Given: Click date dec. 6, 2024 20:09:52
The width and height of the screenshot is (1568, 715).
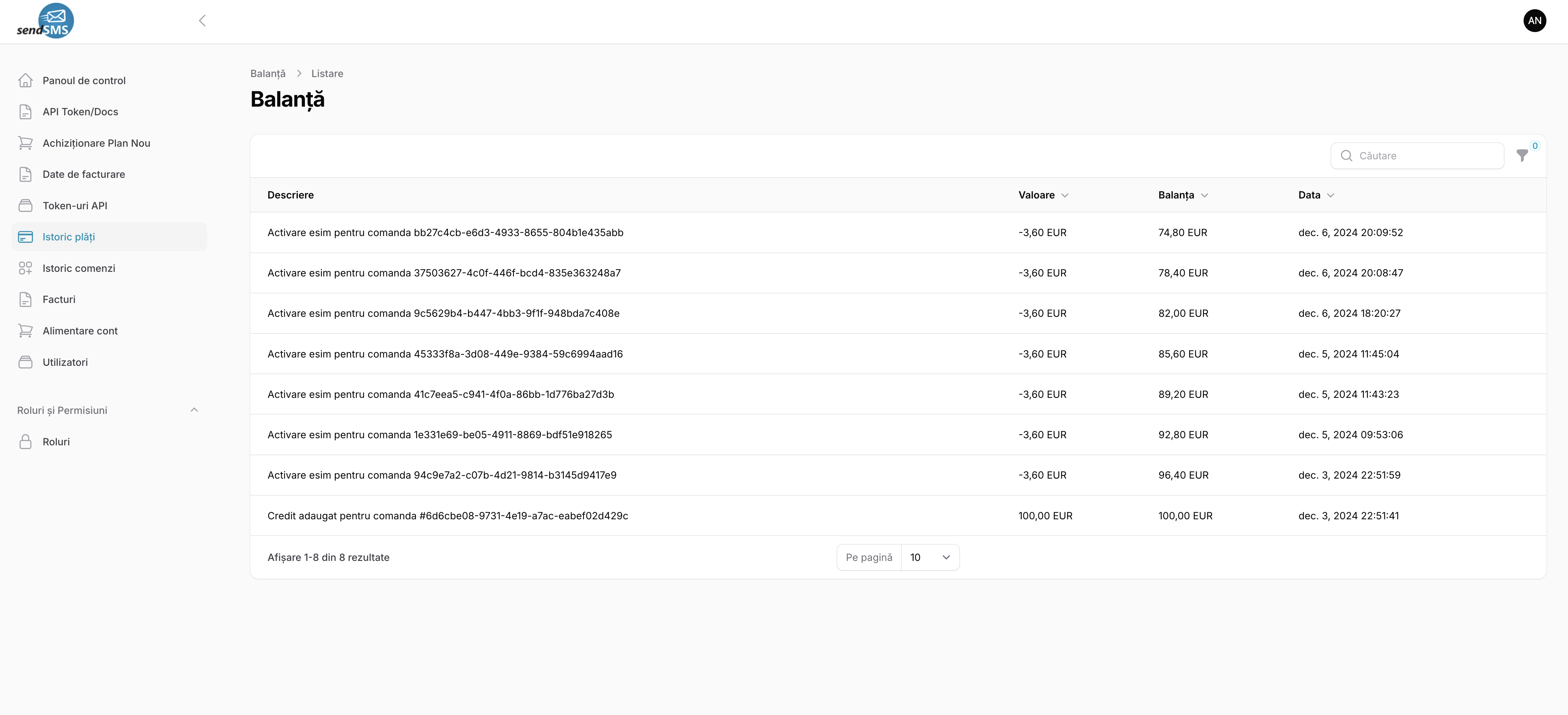Looking at the screenshot, I should (1350, 232).
